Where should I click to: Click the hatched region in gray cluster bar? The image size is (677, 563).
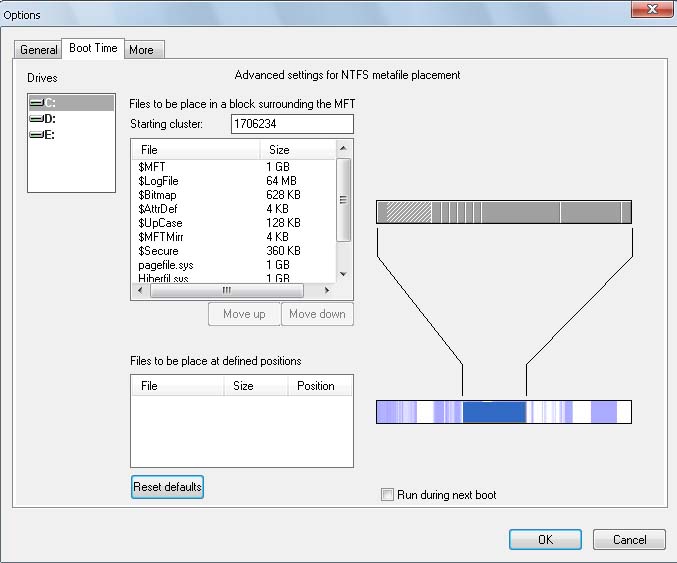click(408, 212)
